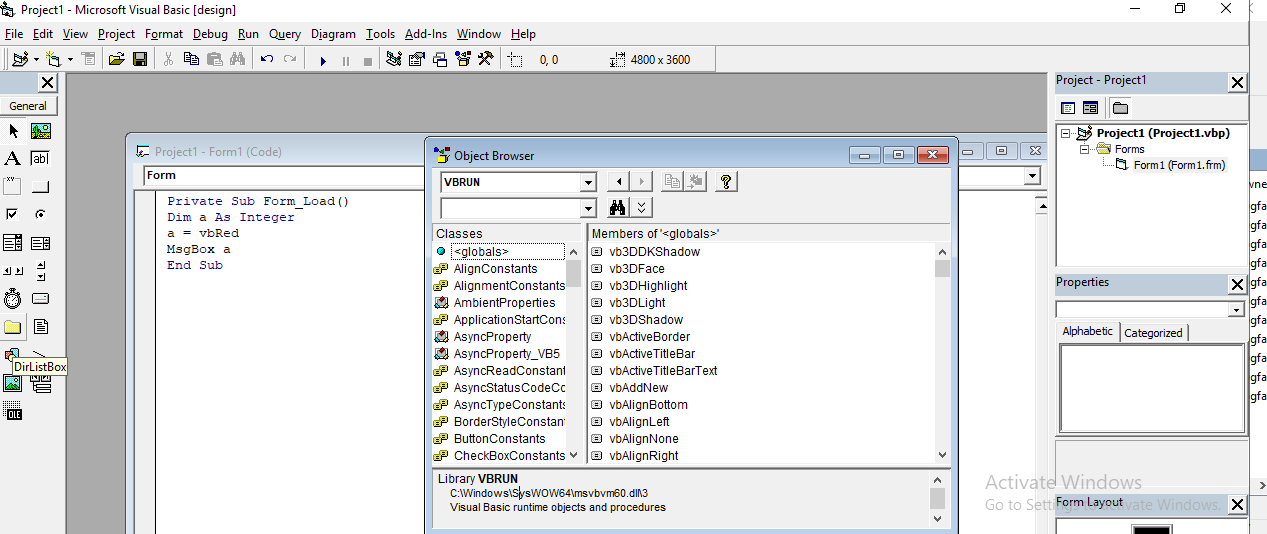1267x534 pixels.
Task: Click the Find binoculars icon in main toolbar
Action: click(237, 60)
